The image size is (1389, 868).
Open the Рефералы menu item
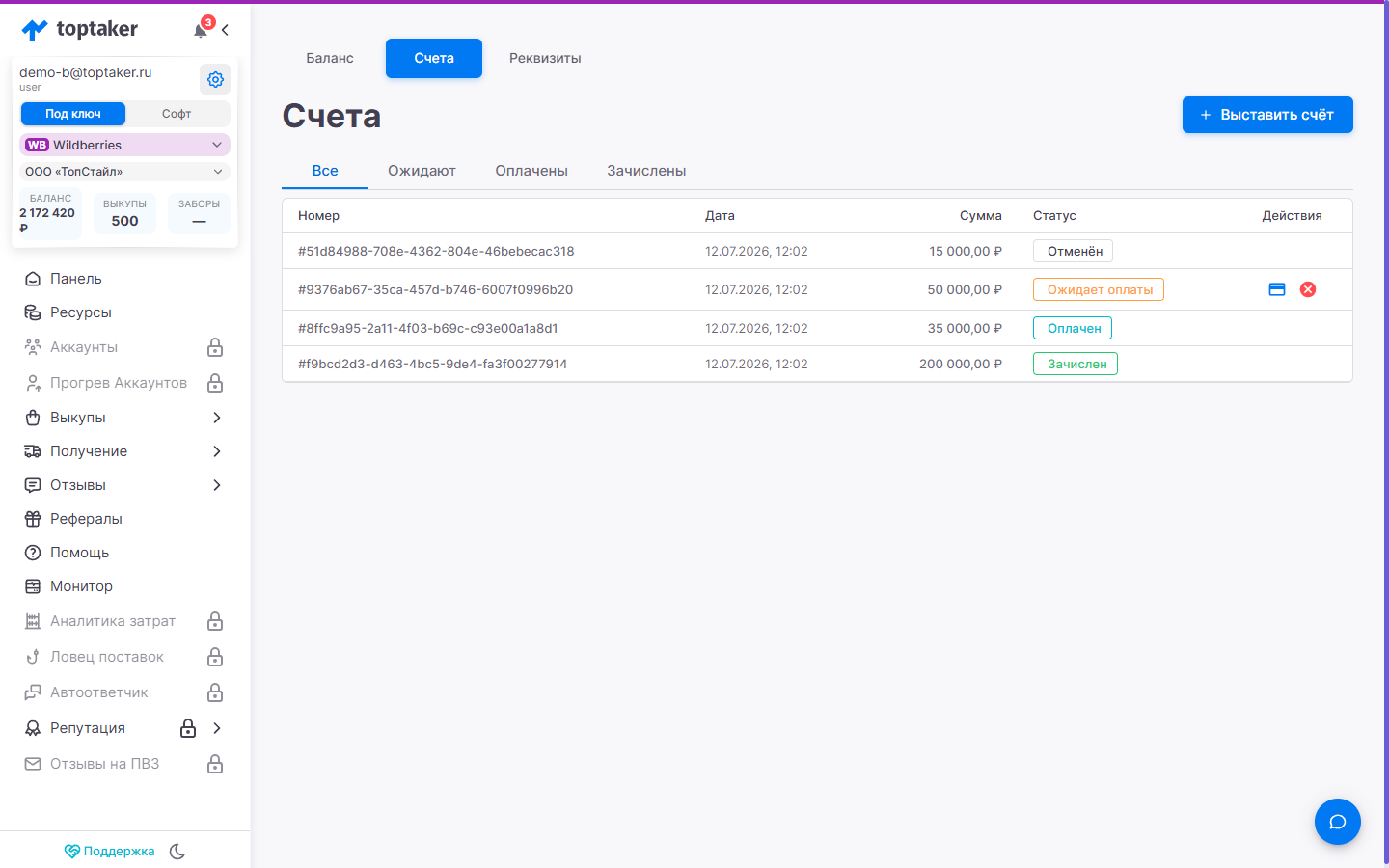click(x=124, y=519)
